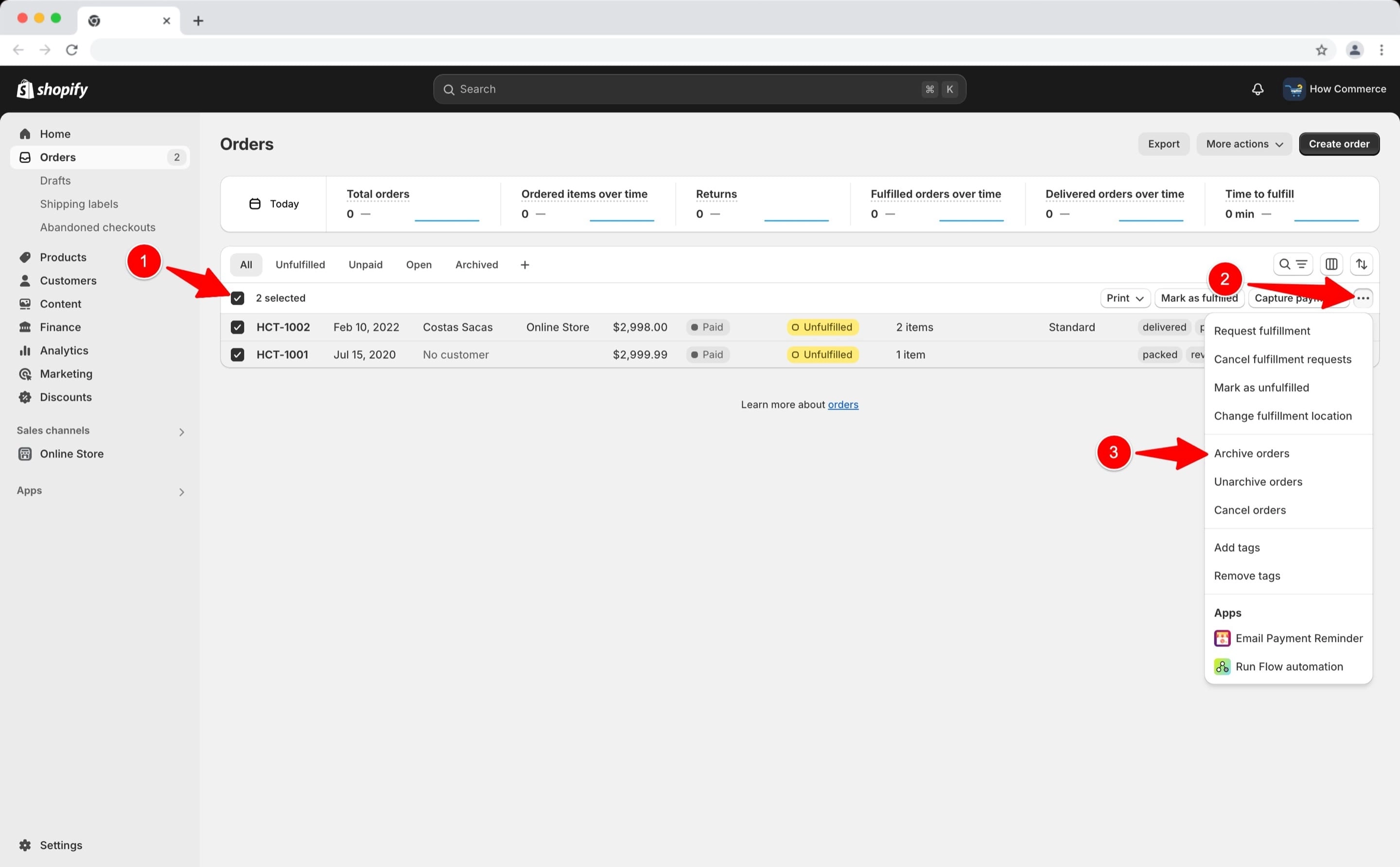Open browser three-dot menu
This screenshot has width=1400, height=867.
point(1381,50)
